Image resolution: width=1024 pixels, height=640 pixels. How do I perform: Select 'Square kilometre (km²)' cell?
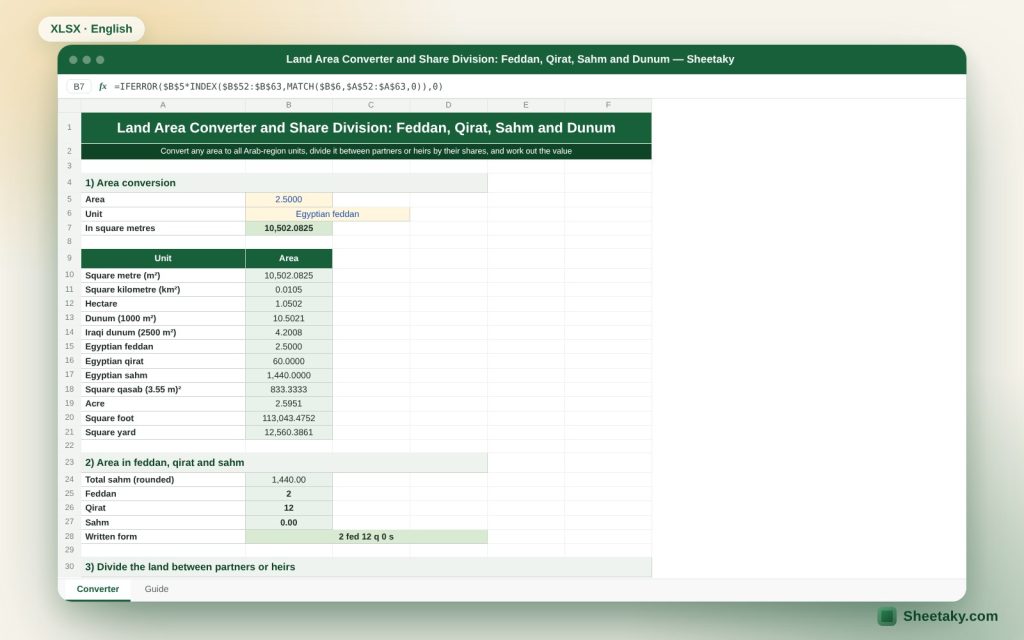click(163, 289)
